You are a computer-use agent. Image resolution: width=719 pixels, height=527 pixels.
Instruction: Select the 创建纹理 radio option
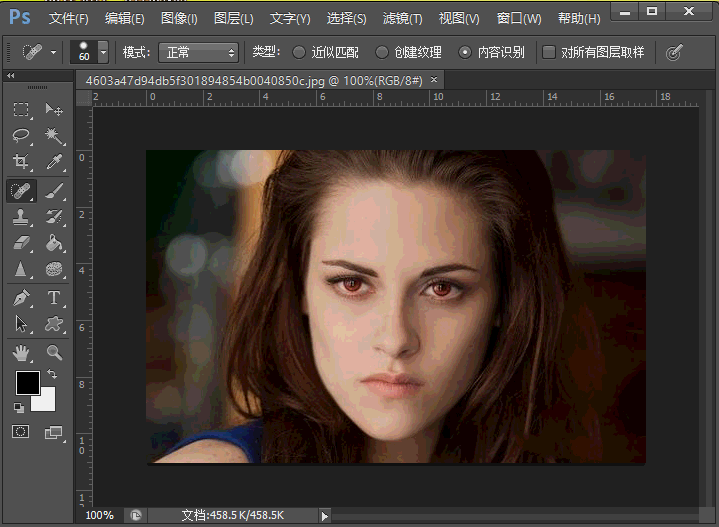(x=382, y=52)
